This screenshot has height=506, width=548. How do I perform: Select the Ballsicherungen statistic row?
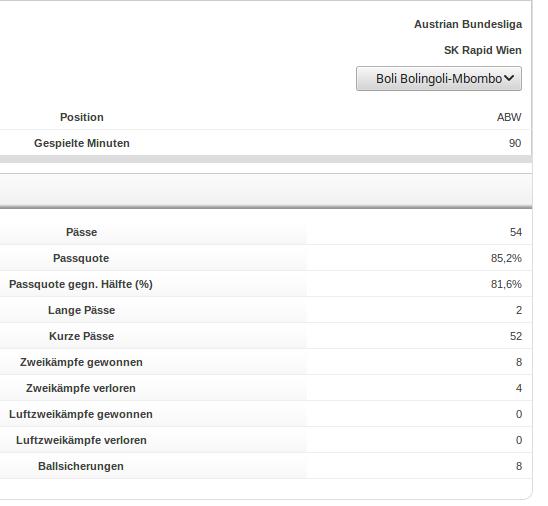click(266, 466)
